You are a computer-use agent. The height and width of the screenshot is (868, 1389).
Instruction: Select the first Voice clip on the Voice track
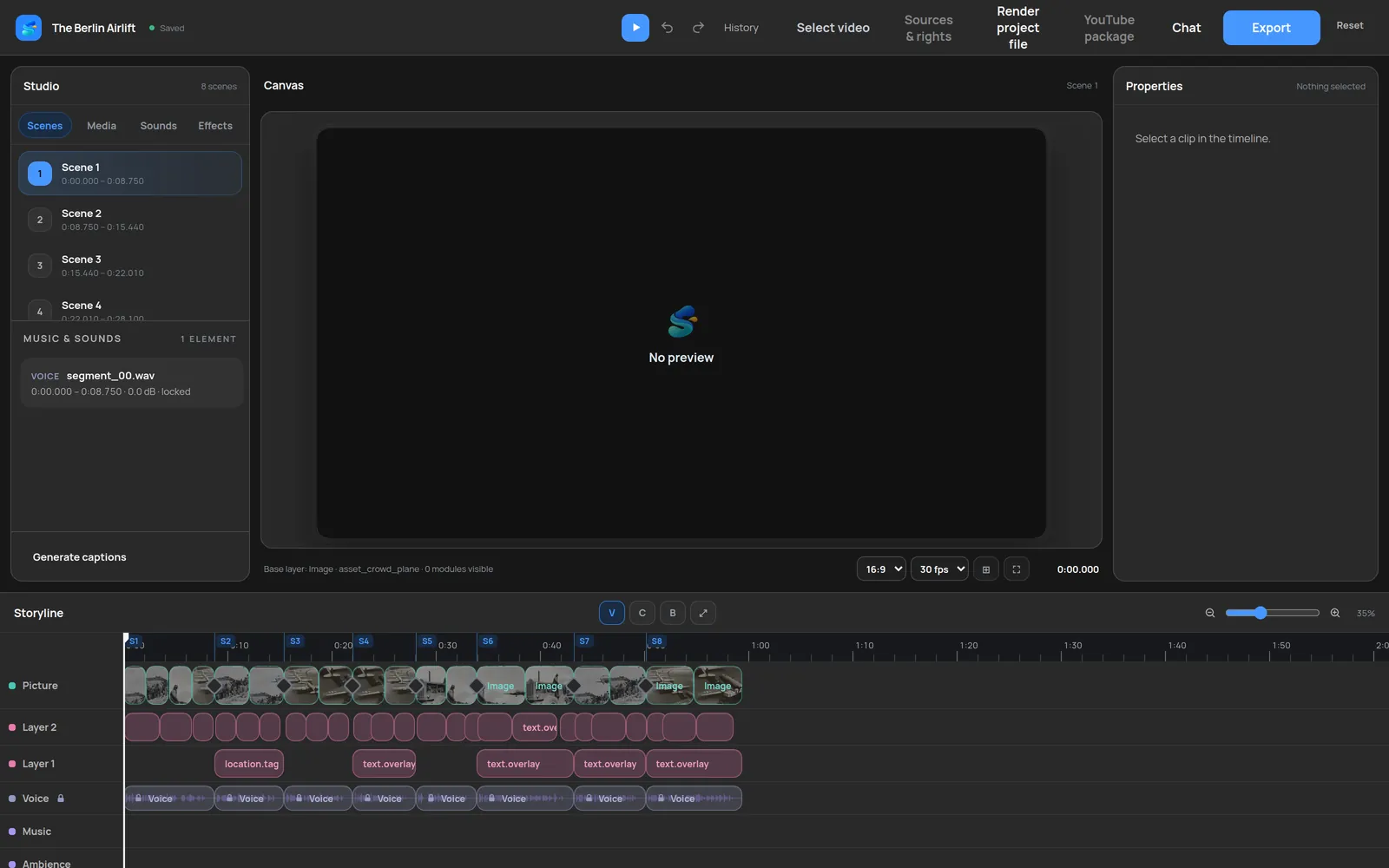point(169,799)
